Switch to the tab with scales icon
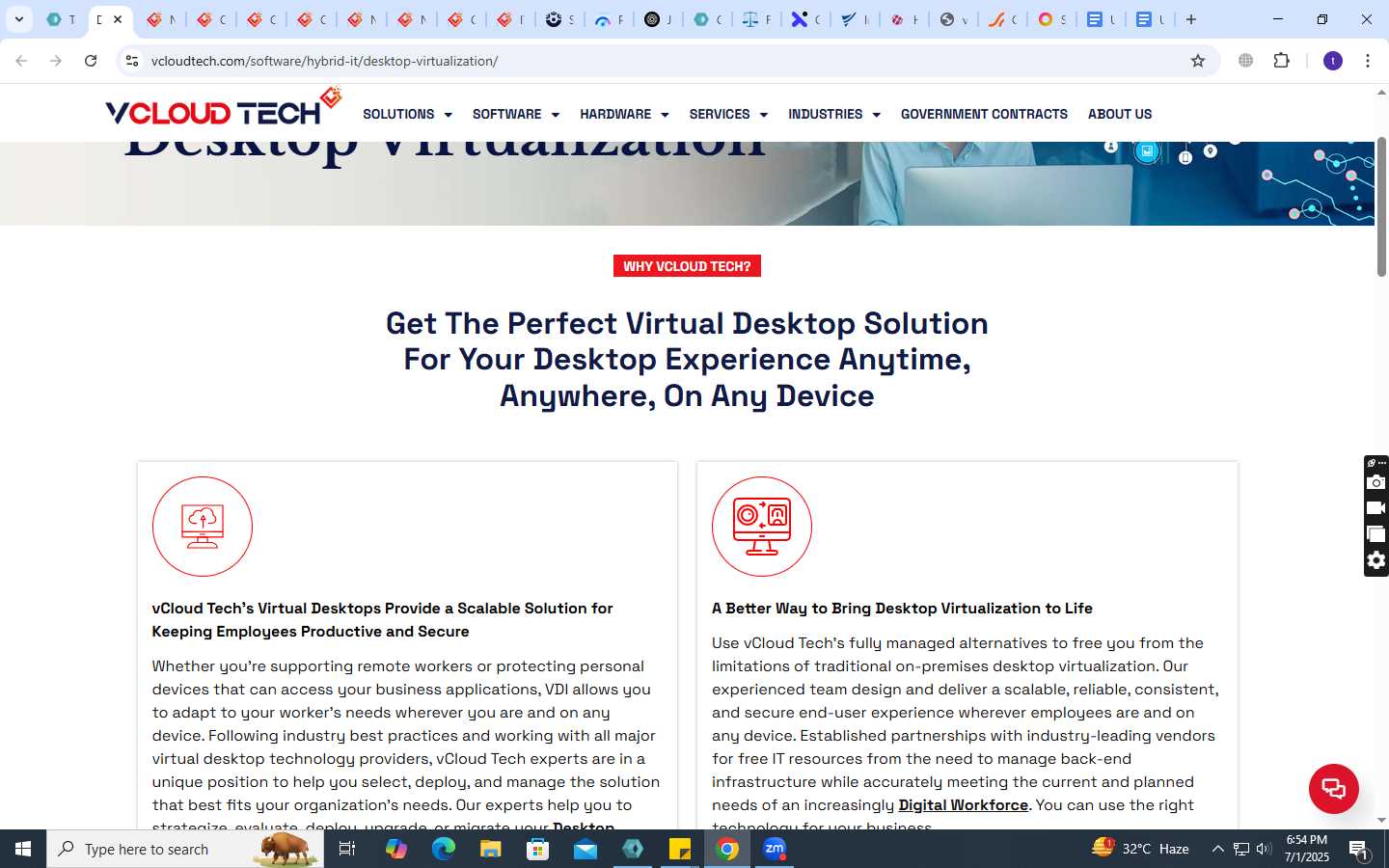This screenshot has height=868, width=1389. click(756, 19)
